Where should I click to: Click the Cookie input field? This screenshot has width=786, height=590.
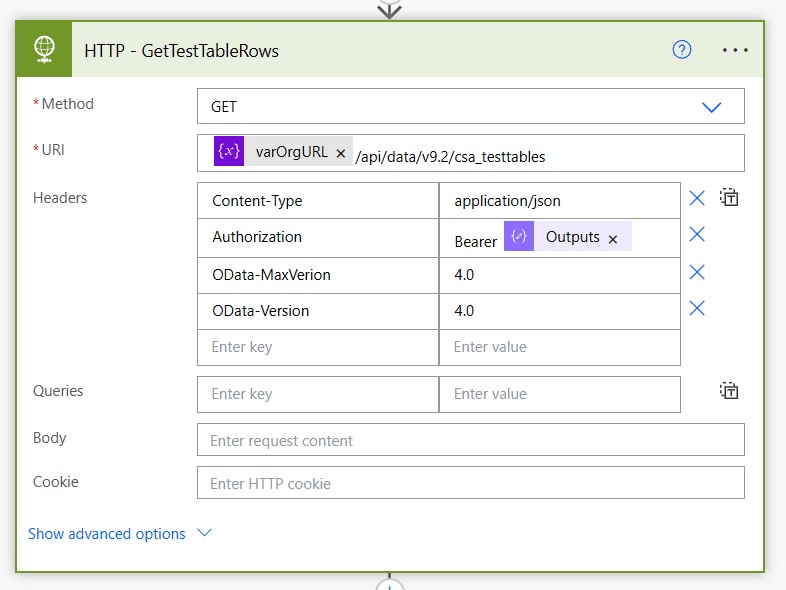click(x=470, y=483)
